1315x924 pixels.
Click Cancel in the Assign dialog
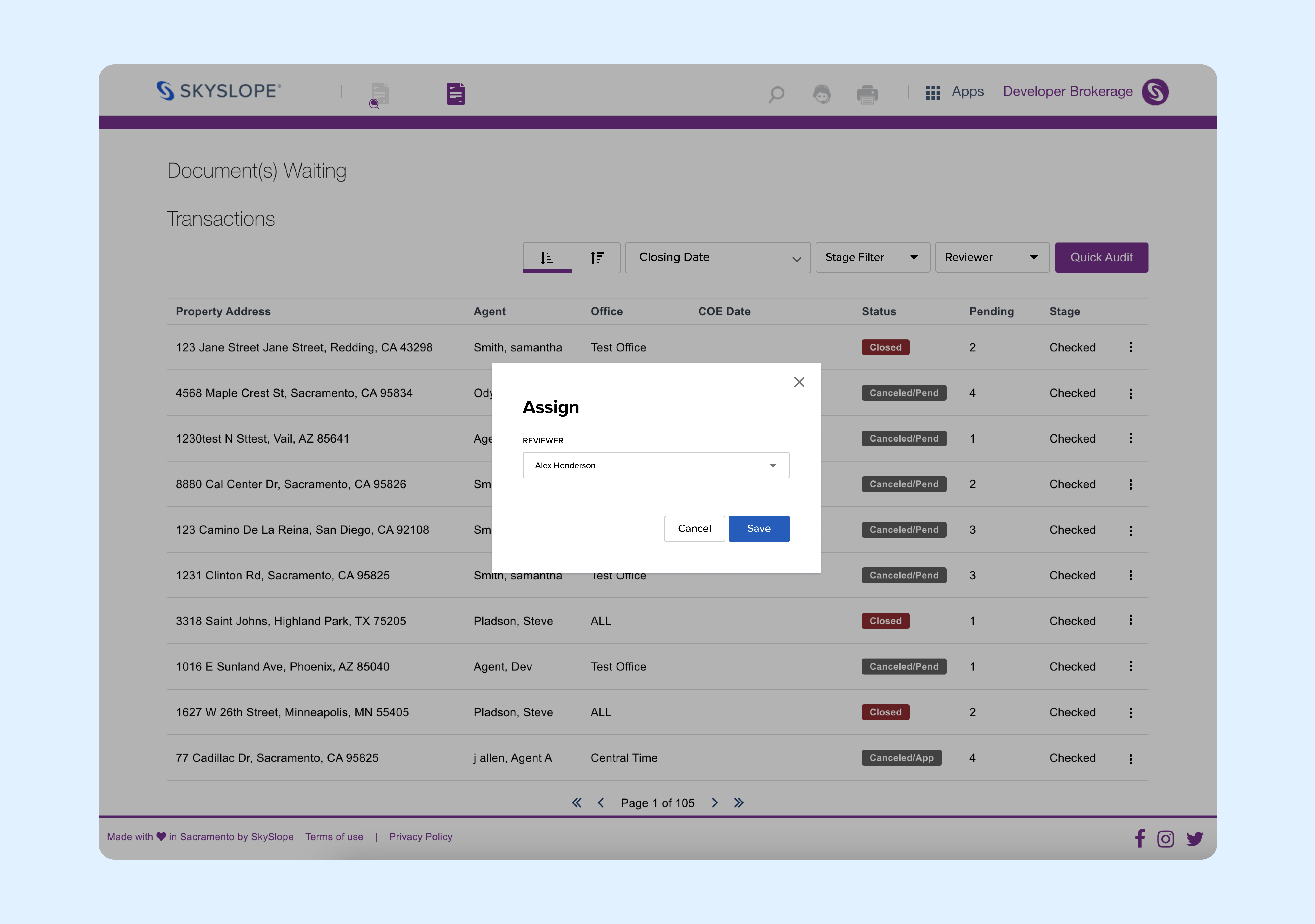tap(694, 528)
